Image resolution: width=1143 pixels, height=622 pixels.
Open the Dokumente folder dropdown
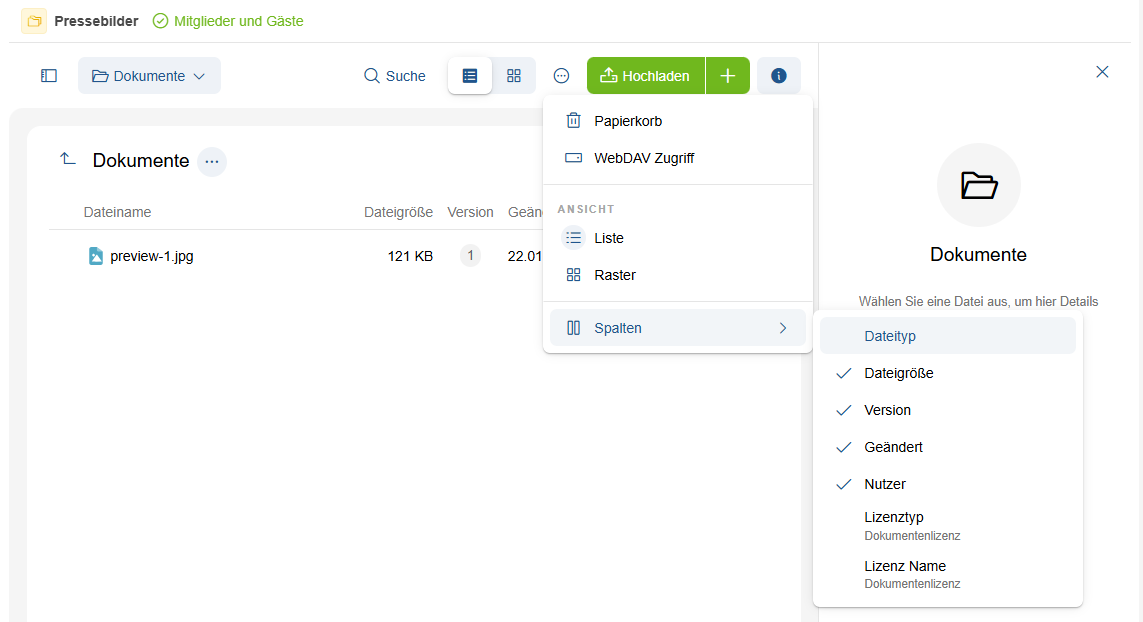point(149,76)
